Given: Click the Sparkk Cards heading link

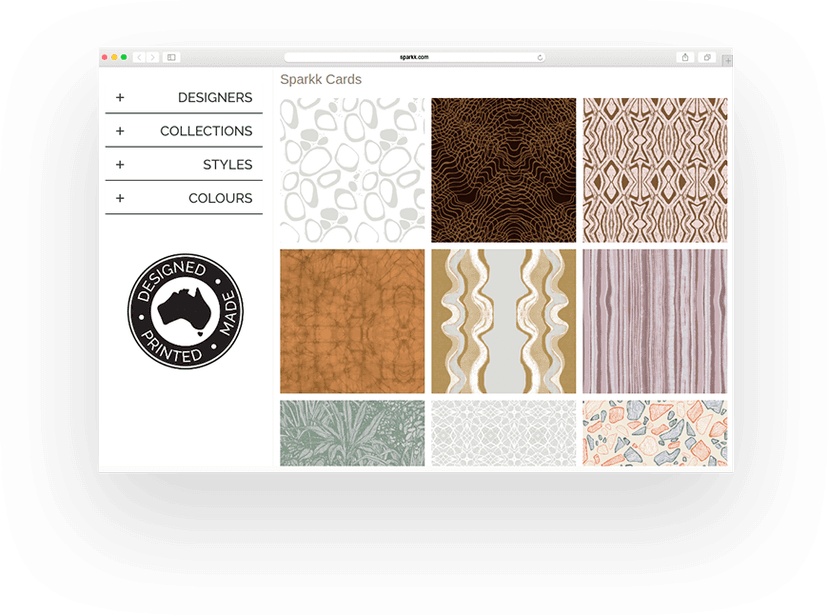Looking at the screenshot, I should tap(321, 80).
